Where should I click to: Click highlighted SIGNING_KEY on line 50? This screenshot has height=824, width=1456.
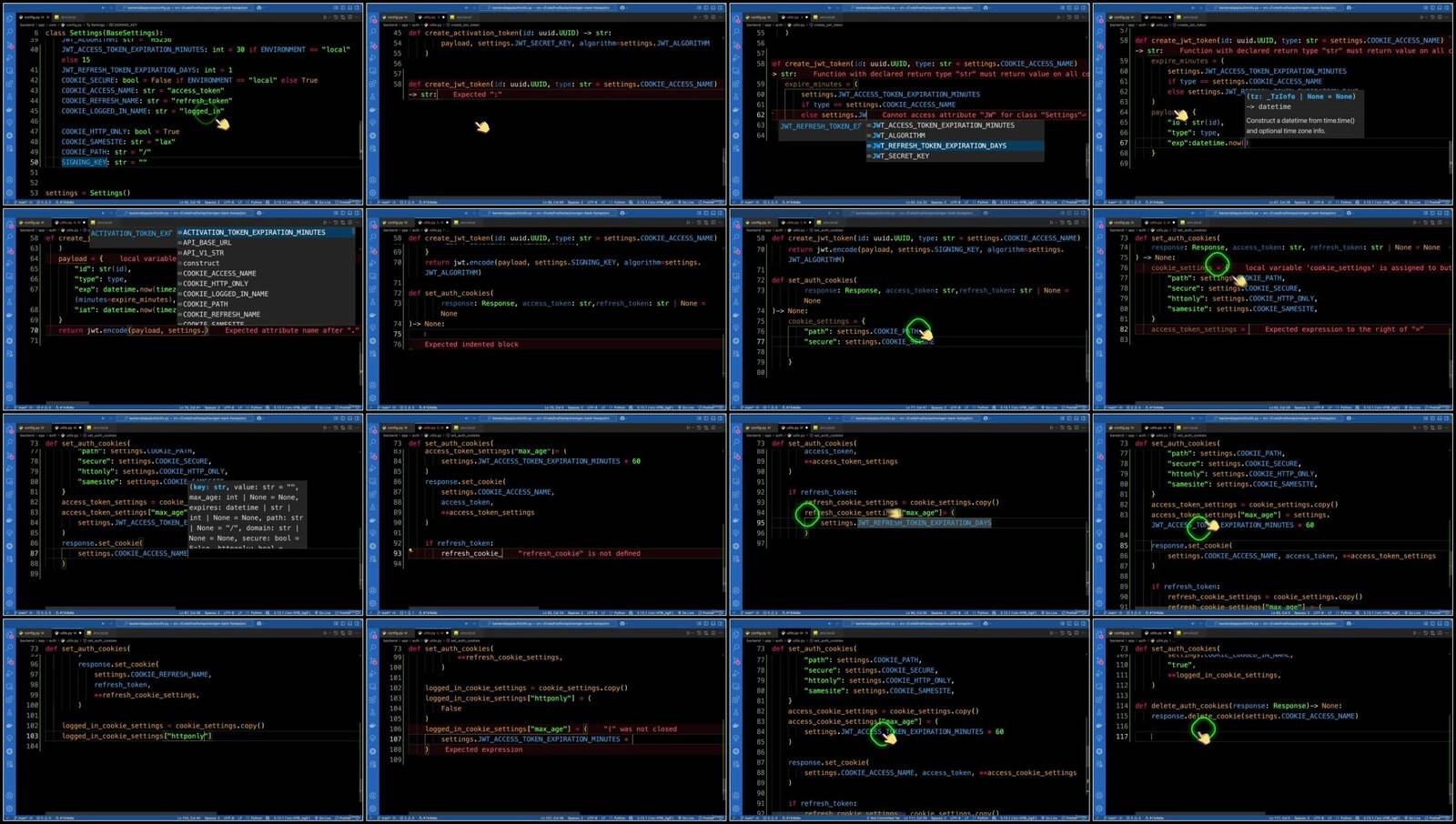[85, 162]
